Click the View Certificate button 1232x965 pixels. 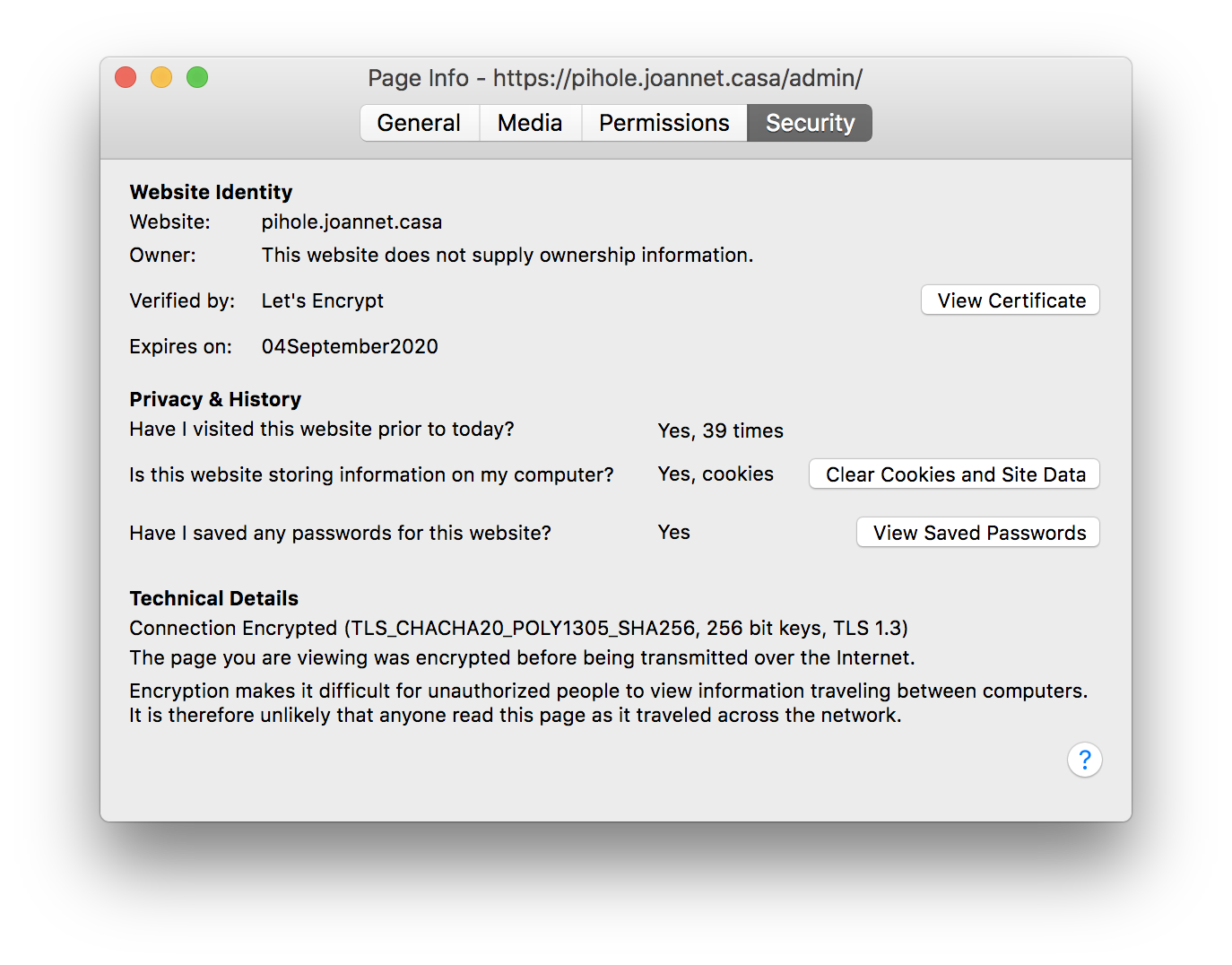tap(1011, 300)
